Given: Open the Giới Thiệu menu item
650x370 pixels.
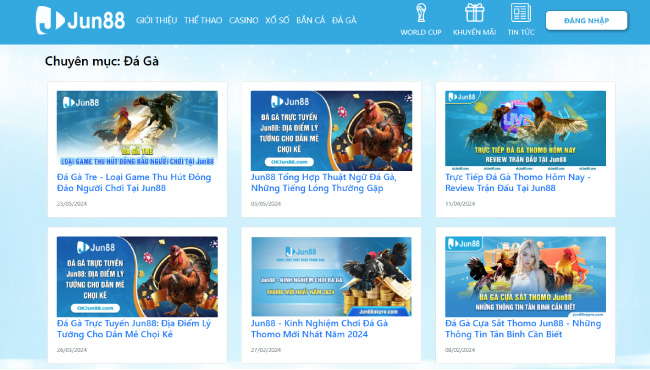Looking at the screenshot, I should pos(156,20).
